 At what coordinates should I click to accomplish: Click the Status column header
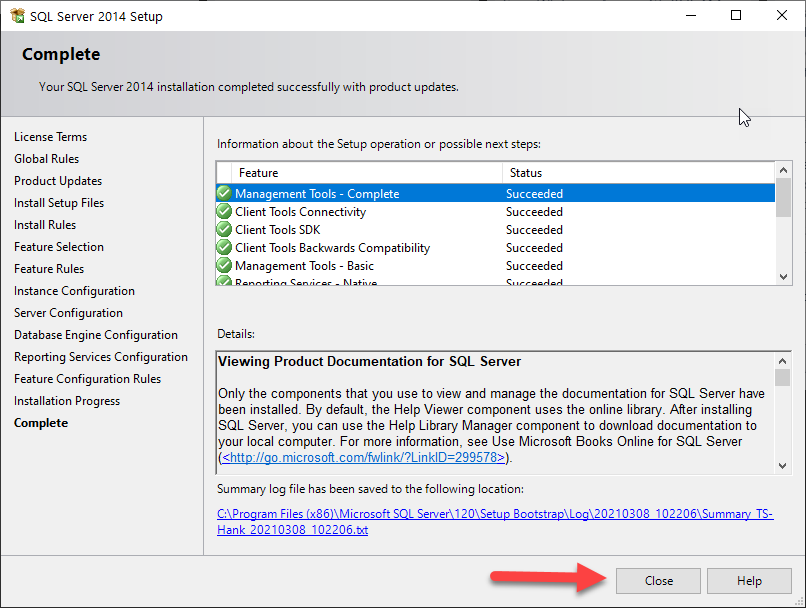tap(638, 173)
